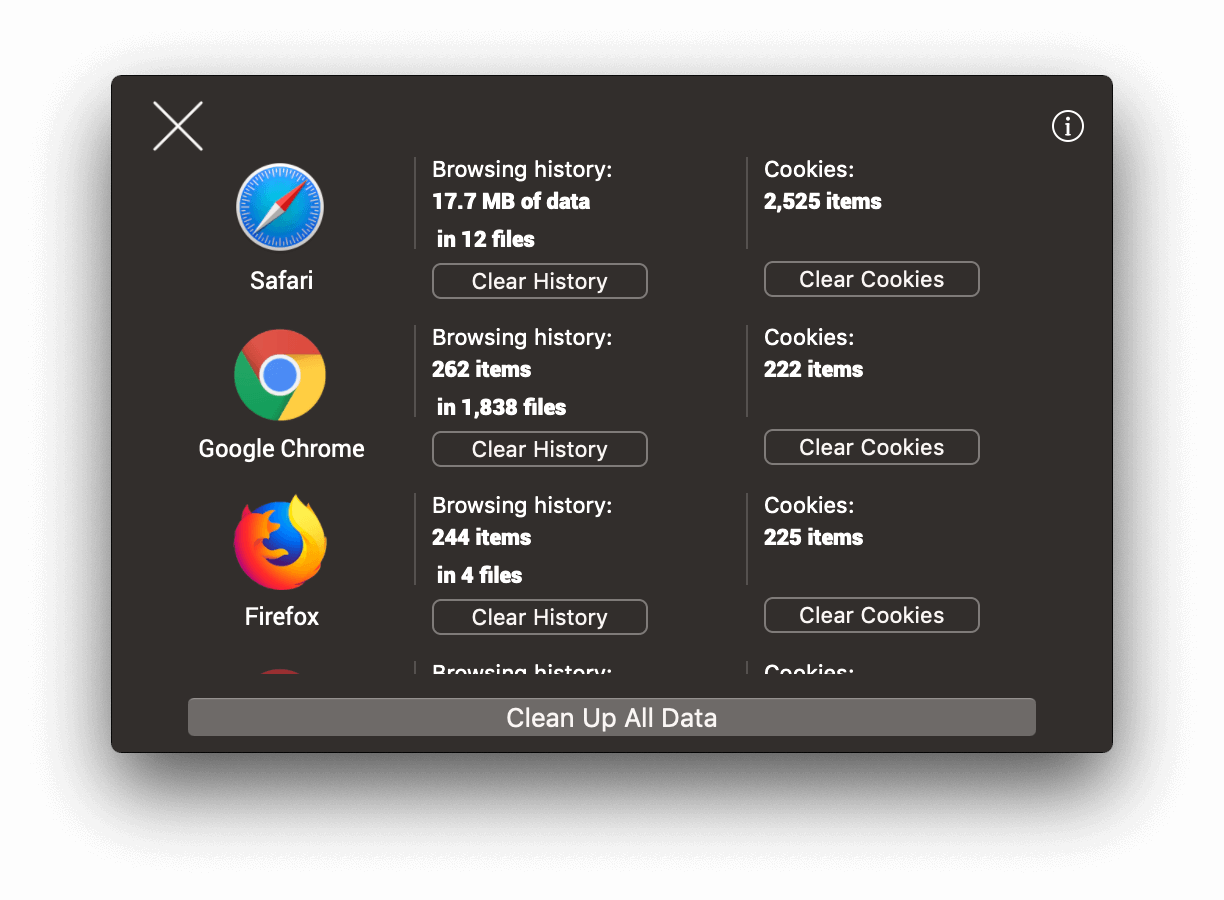Select the Firefox icon

[x=280, y=542]
